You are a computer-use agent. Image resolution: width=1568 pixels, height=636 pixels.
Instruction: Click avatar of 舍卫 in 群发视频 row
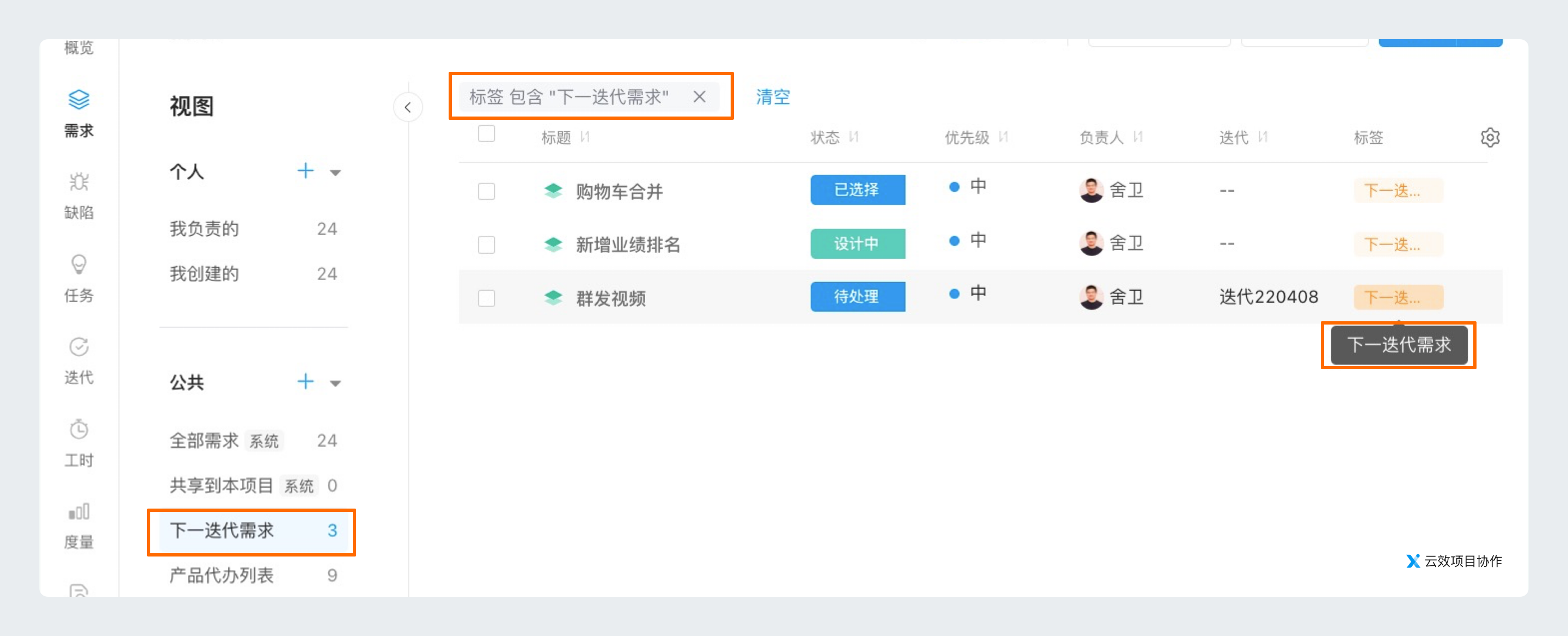tap(1091, 297)
